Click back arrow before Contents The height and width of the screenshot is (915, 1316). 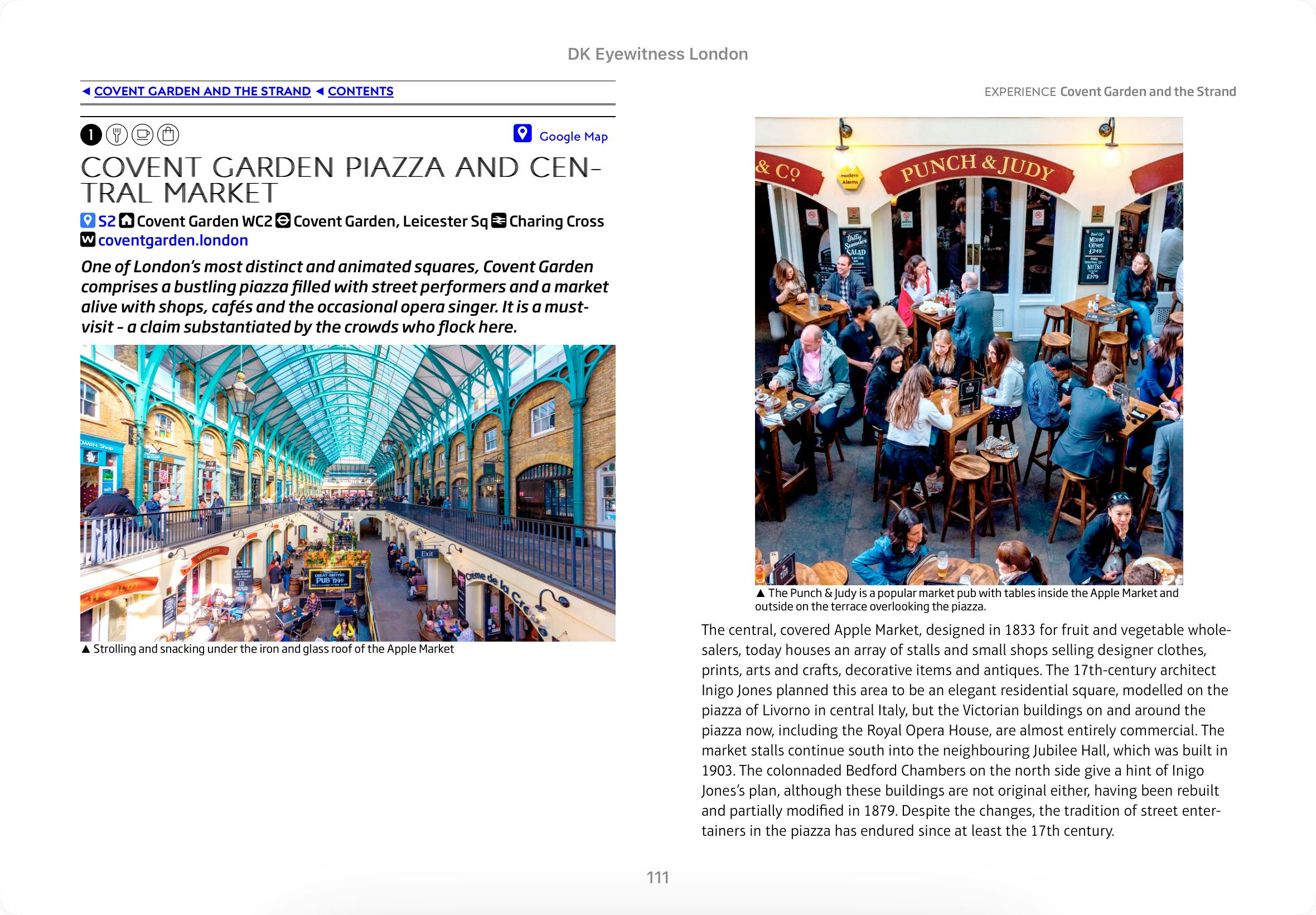(x=320, y=91)
